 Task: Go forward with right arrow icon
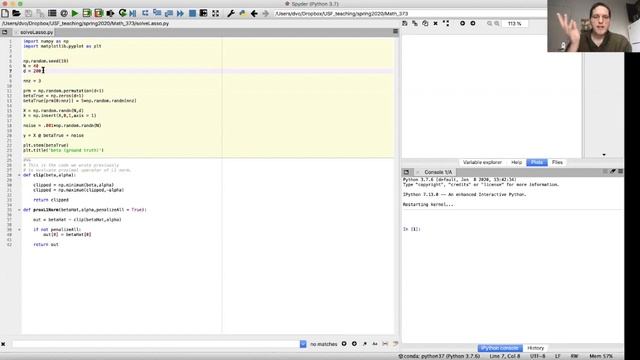click(266, 13)
